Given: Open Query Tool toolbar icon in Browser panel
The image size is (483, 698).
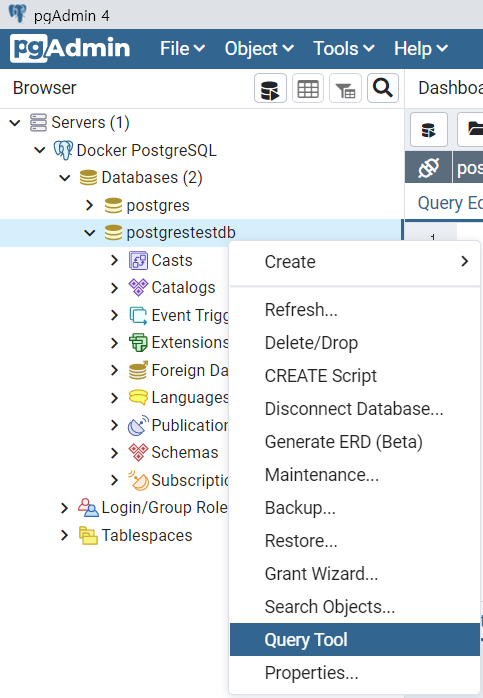Looking at the screenshot, I should (270, 88).
